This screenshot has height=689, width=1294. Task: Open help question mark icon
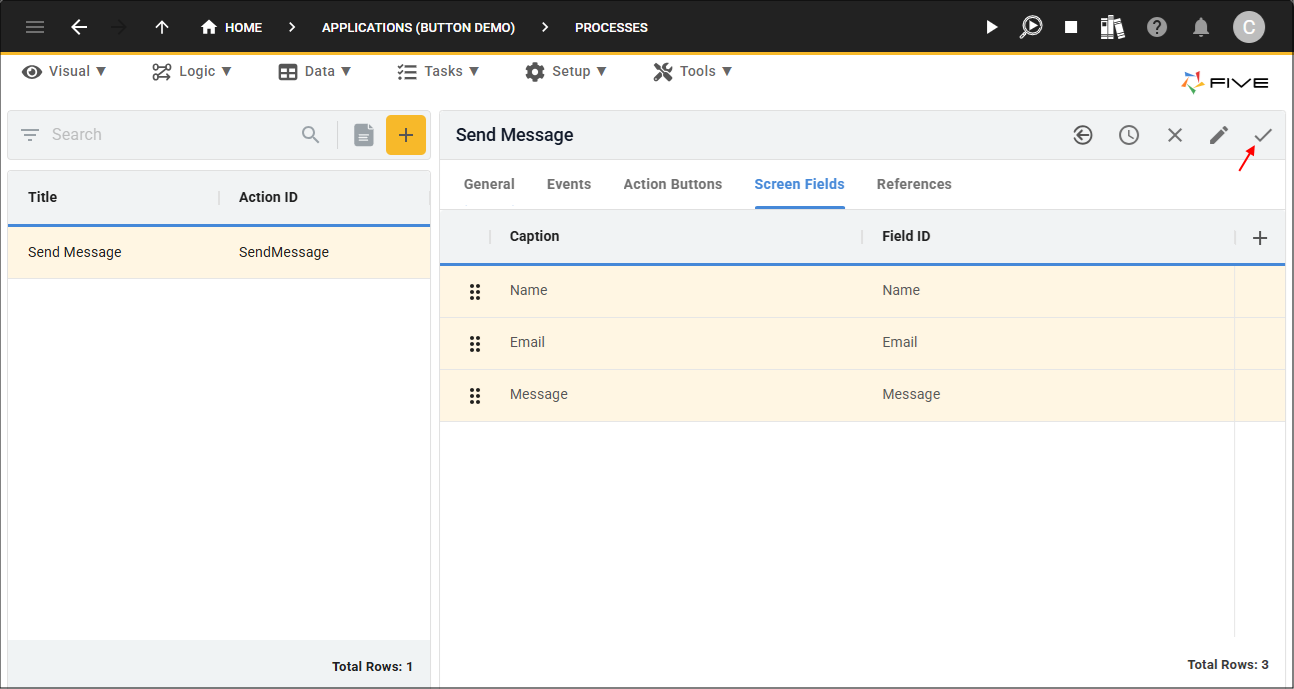[1157, 27]
